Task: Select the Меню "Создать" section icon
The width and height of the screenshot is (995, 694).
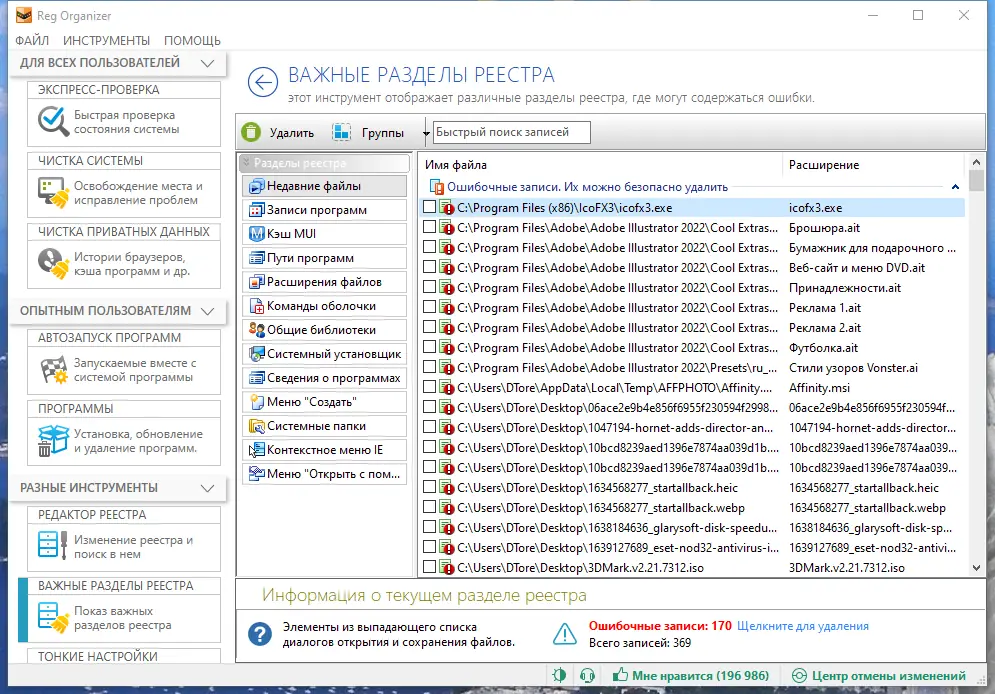Action: [x=256, y=402]
